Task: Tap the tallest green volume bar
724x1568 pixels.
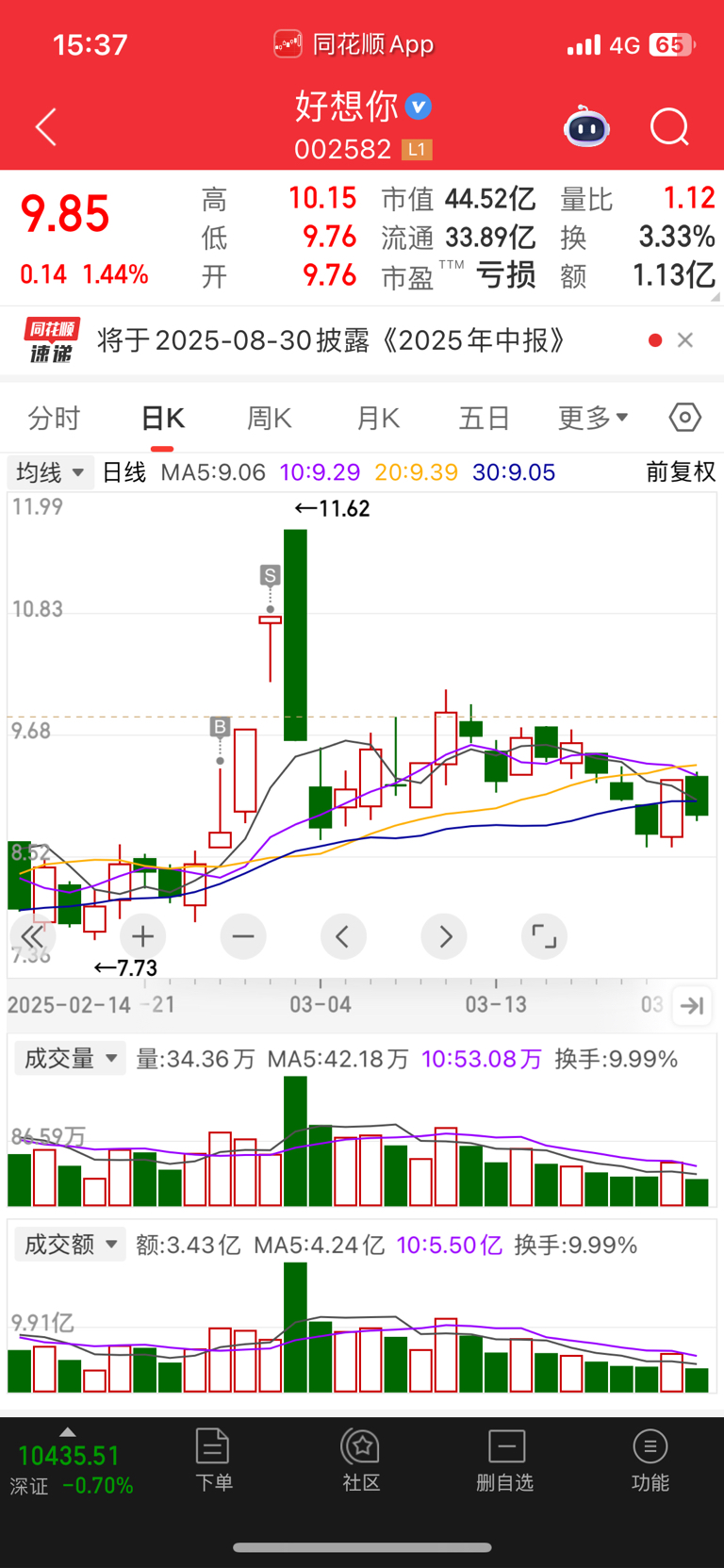Action: 295,1141
